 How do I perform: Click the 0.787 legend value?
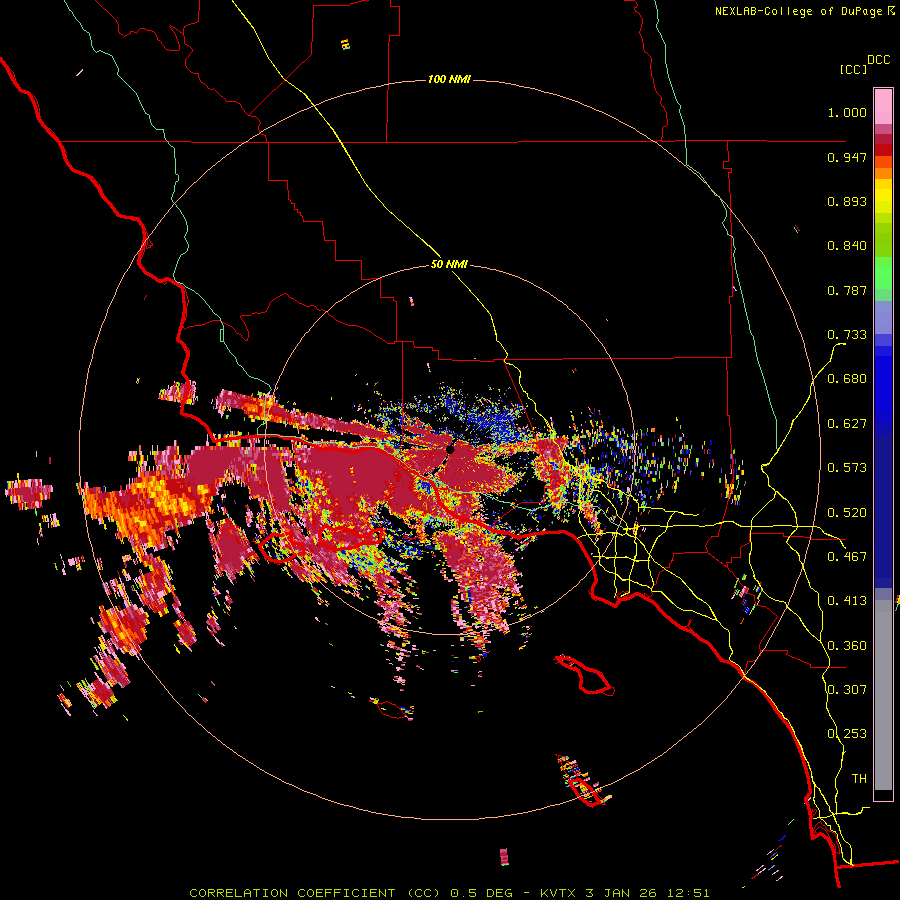(x=847, y=290)
